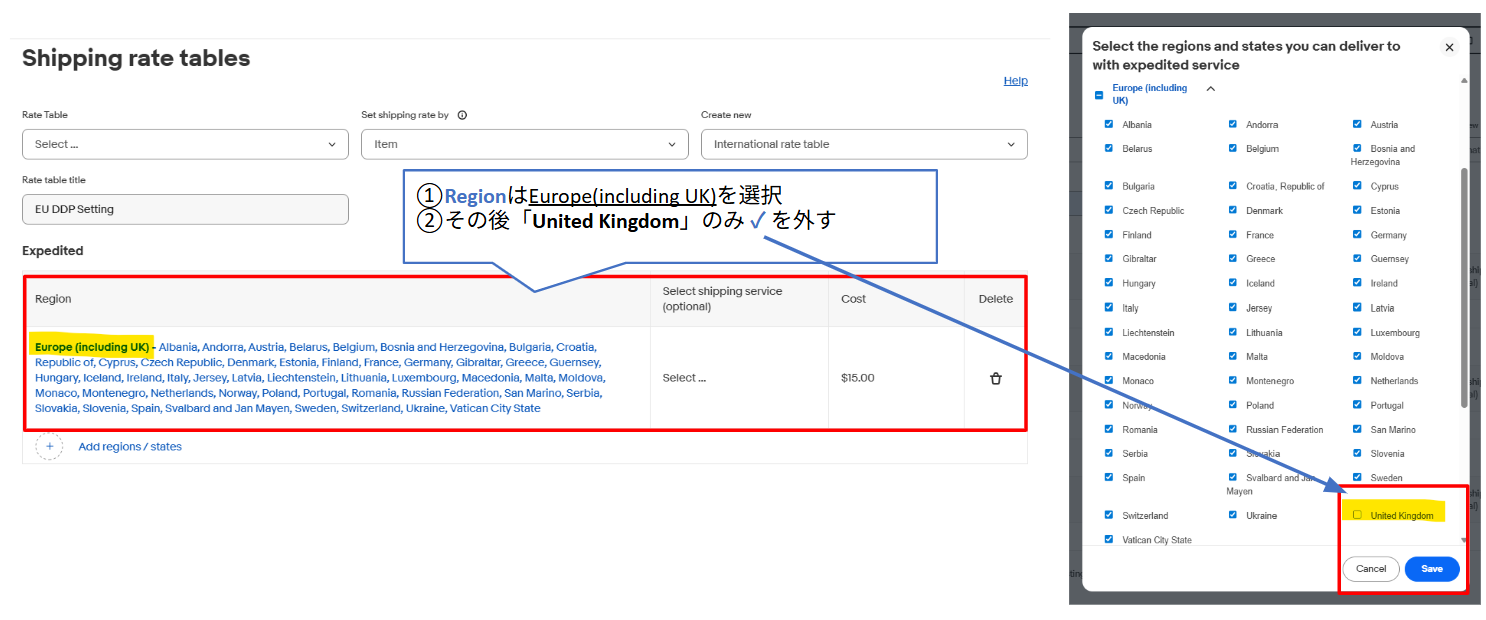The height and width of the screenshot is (620, 1486).
Task: Click the dialog's vertical scrollbar thumb
Action: click(1464, 287)
